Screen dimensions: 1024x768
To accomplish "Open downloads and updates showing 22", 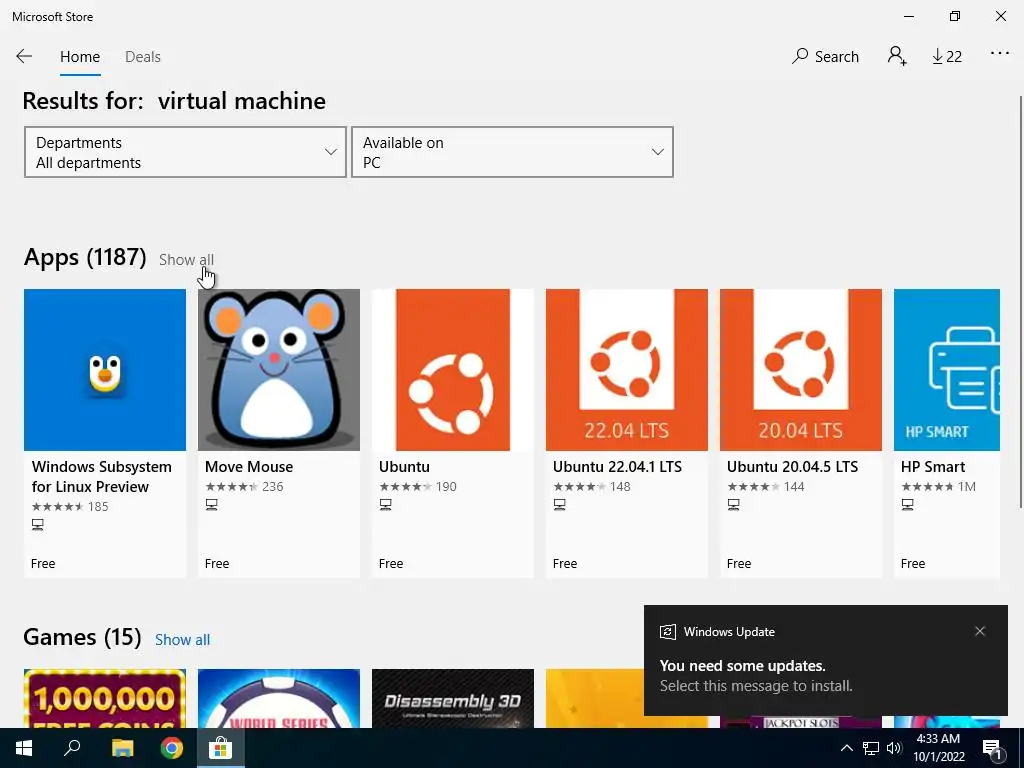I will (947, 57).
